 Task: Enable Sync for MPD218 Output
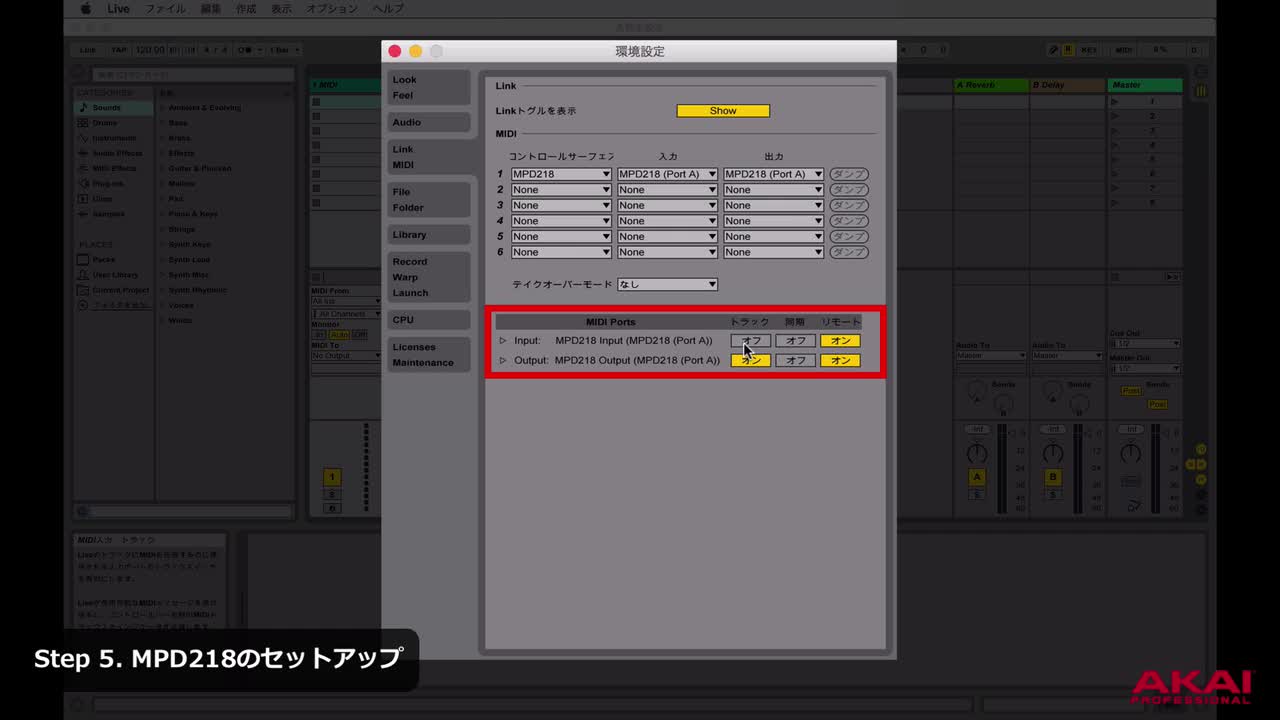coord(795,360)
